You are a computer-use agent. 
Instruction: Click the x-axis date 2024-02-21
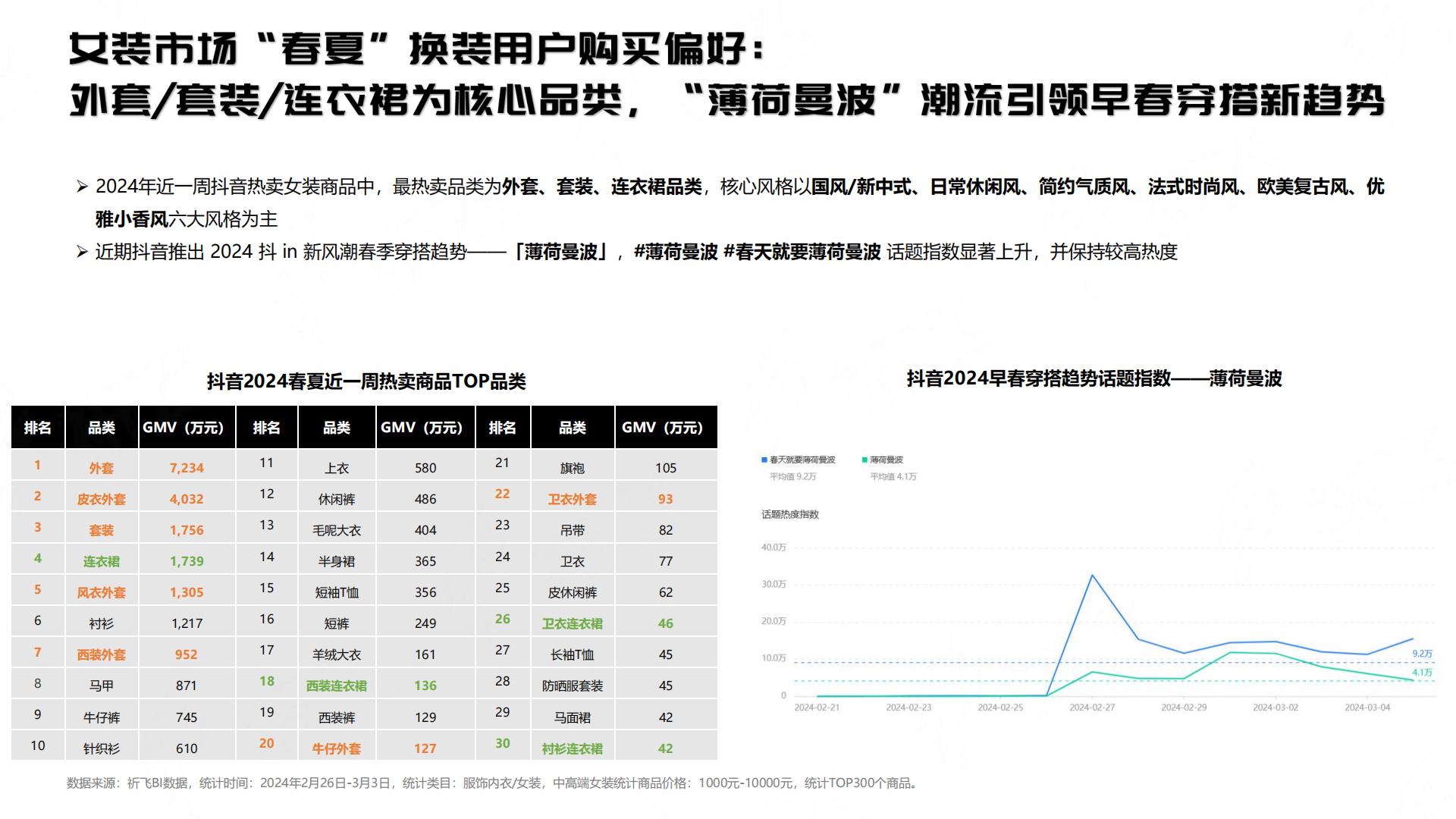[817, 708]
